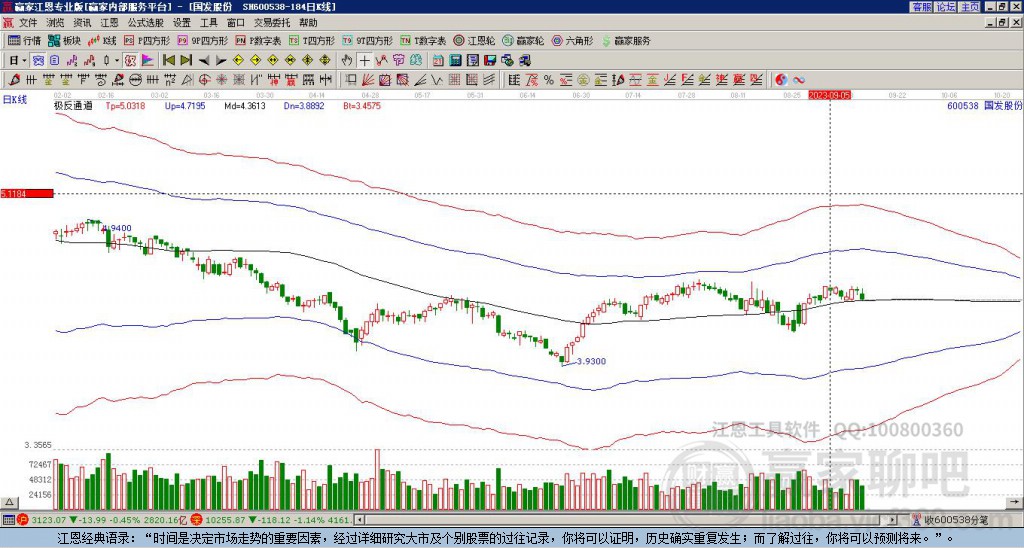Open the 文件 menu
1024x548 pixels.
coord(28,23)
